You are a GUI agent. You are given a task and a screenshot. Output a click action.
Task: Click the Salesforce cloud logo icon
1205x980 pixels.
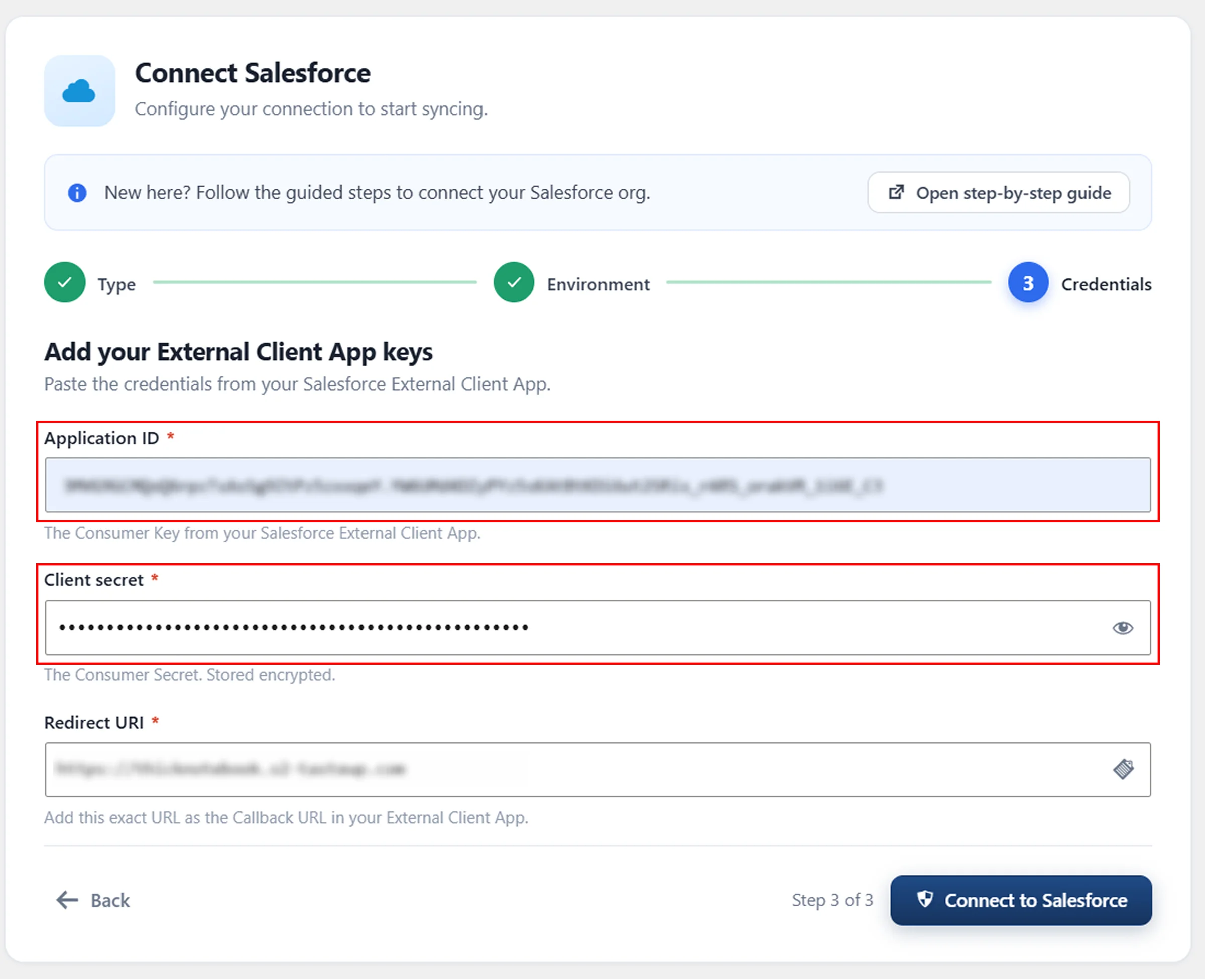pos(79,90)
